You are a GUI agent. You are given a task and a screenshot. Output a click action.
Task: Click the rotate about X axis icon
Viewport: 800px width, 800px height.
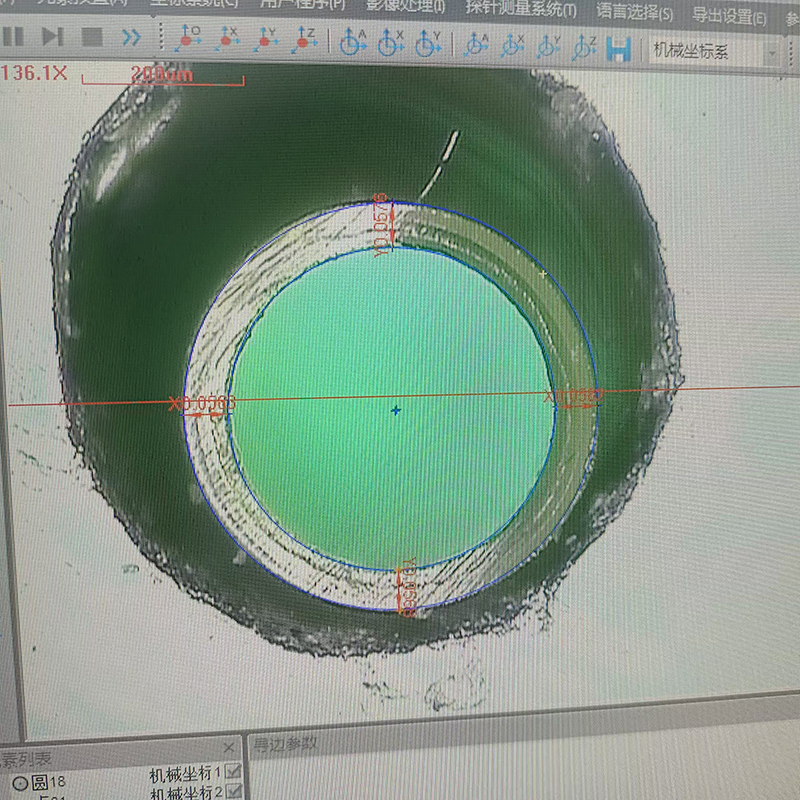click(391, 43)
